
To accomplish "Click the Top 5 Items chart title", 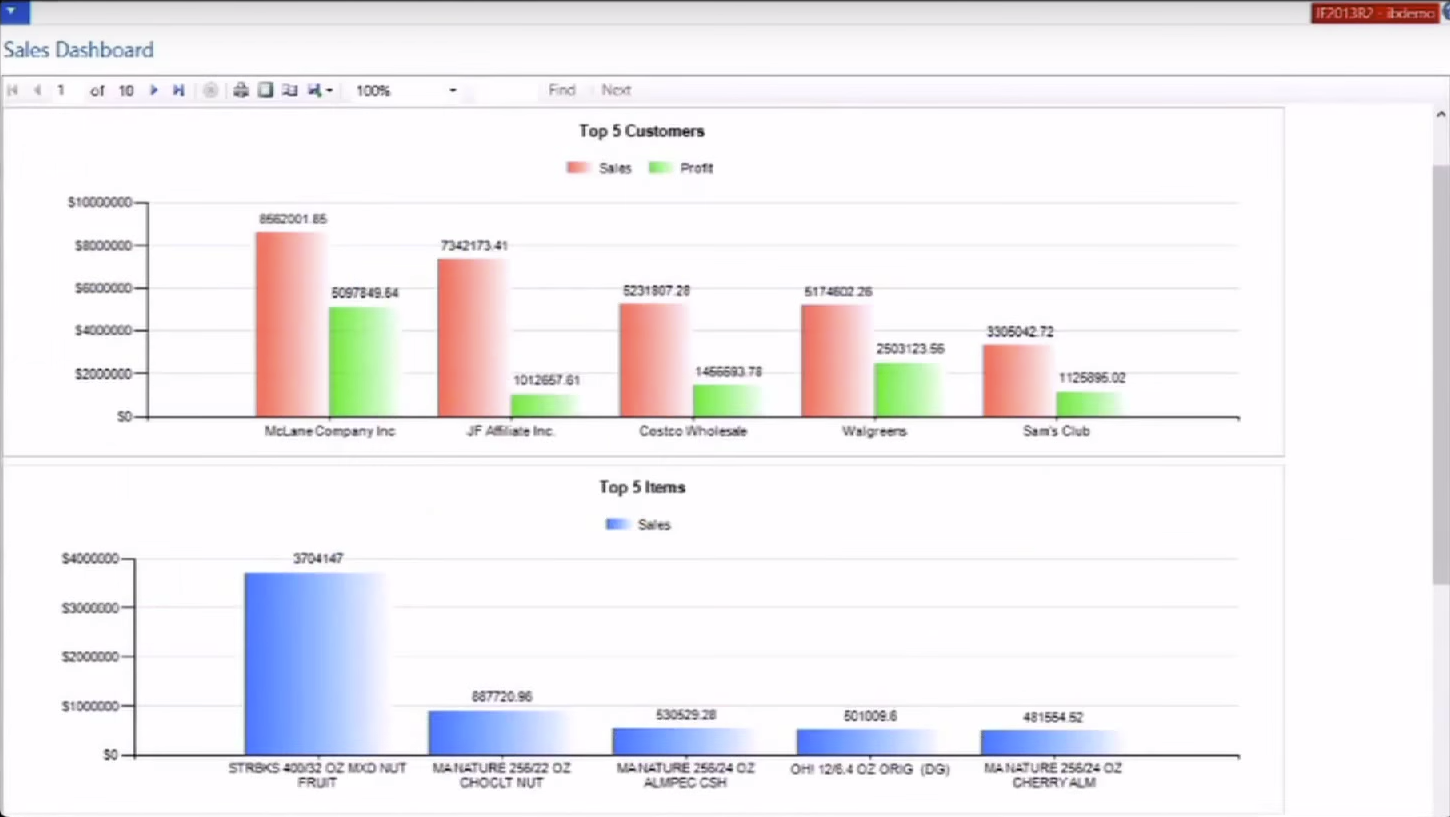I will coord(642,487).
